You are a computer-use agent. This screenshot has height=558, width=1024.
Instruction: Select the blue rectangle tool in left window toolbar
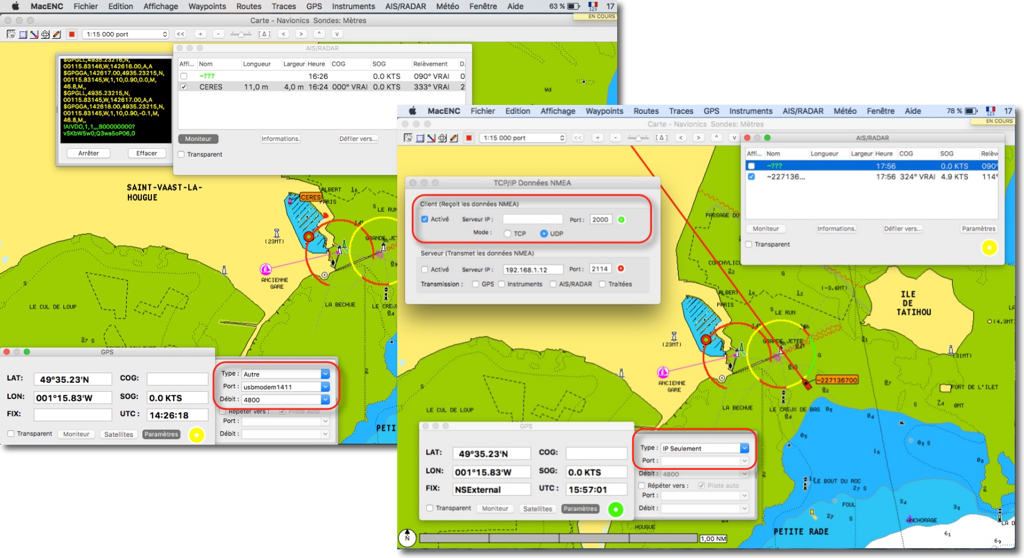[23, 34]
